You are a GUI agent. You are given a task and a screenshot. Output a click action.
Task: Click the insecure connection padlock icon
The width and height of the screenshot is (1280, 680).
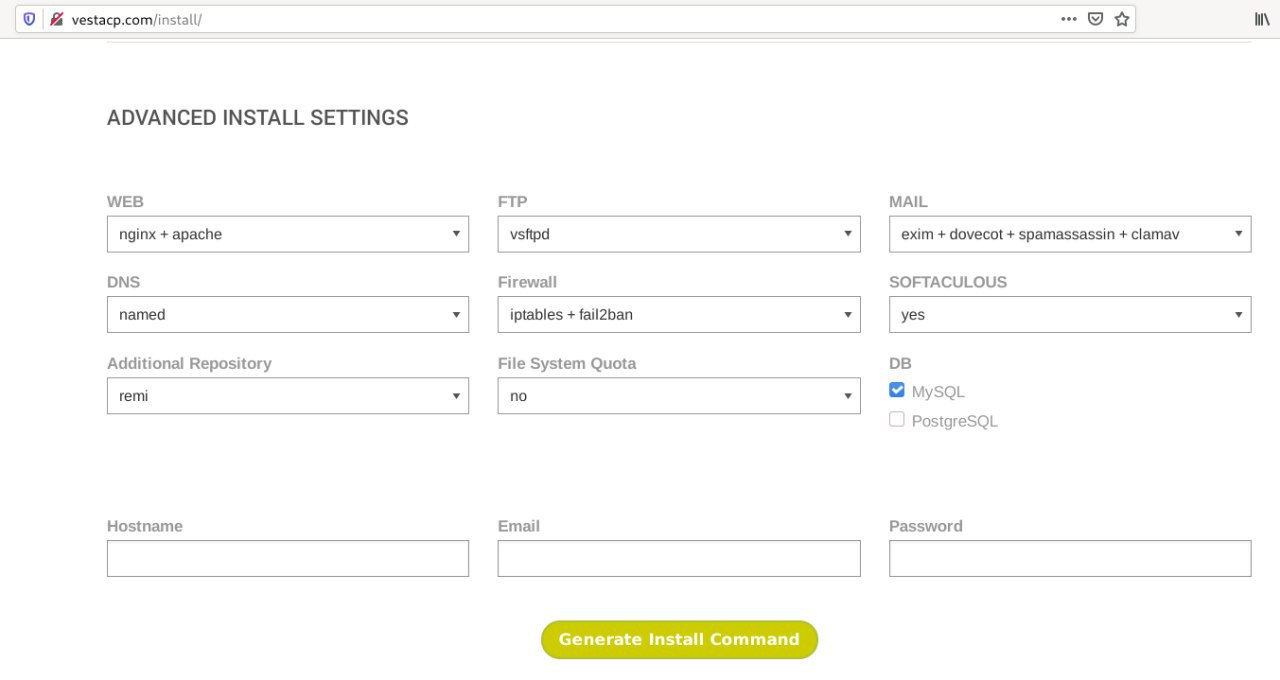tap(57, 19)
